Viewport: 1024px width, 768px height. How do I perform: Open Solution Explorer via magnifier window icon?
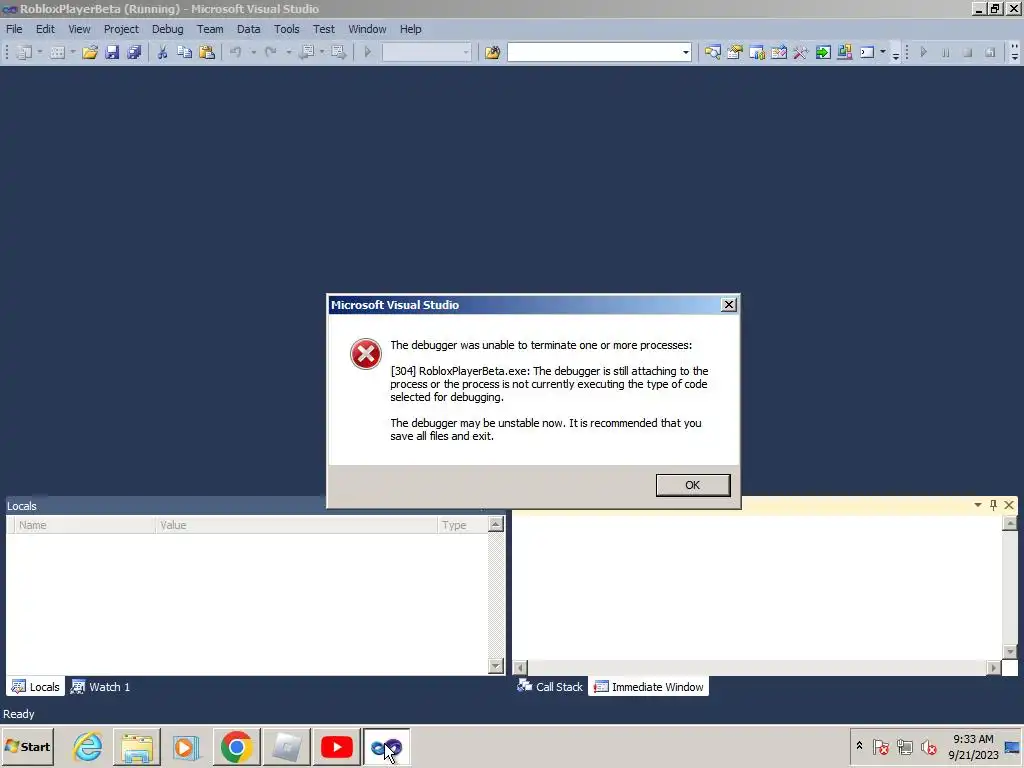tap(712, 52)
